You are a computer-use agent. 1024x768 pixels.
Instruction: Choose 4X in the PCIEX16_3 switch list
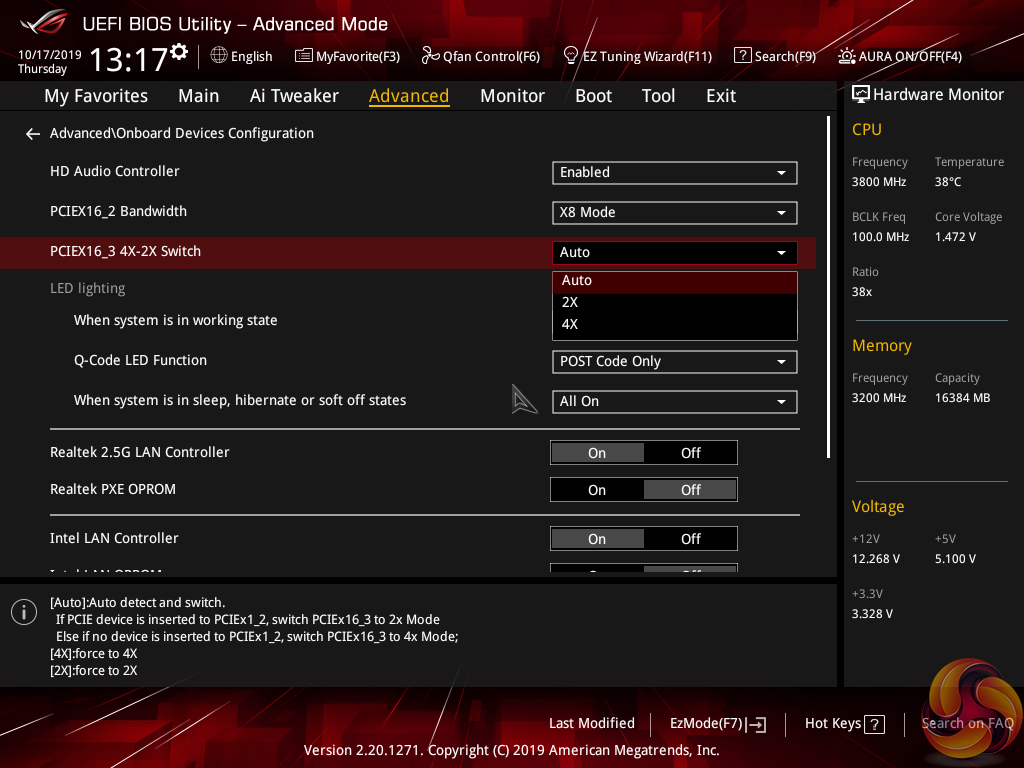pyautogui.click(x=570, y=324)
